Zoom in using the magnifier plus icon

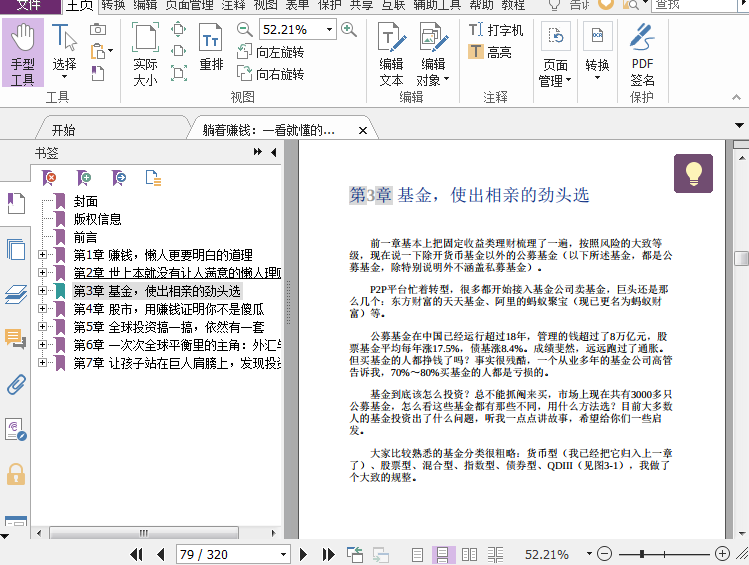point(349,30)
